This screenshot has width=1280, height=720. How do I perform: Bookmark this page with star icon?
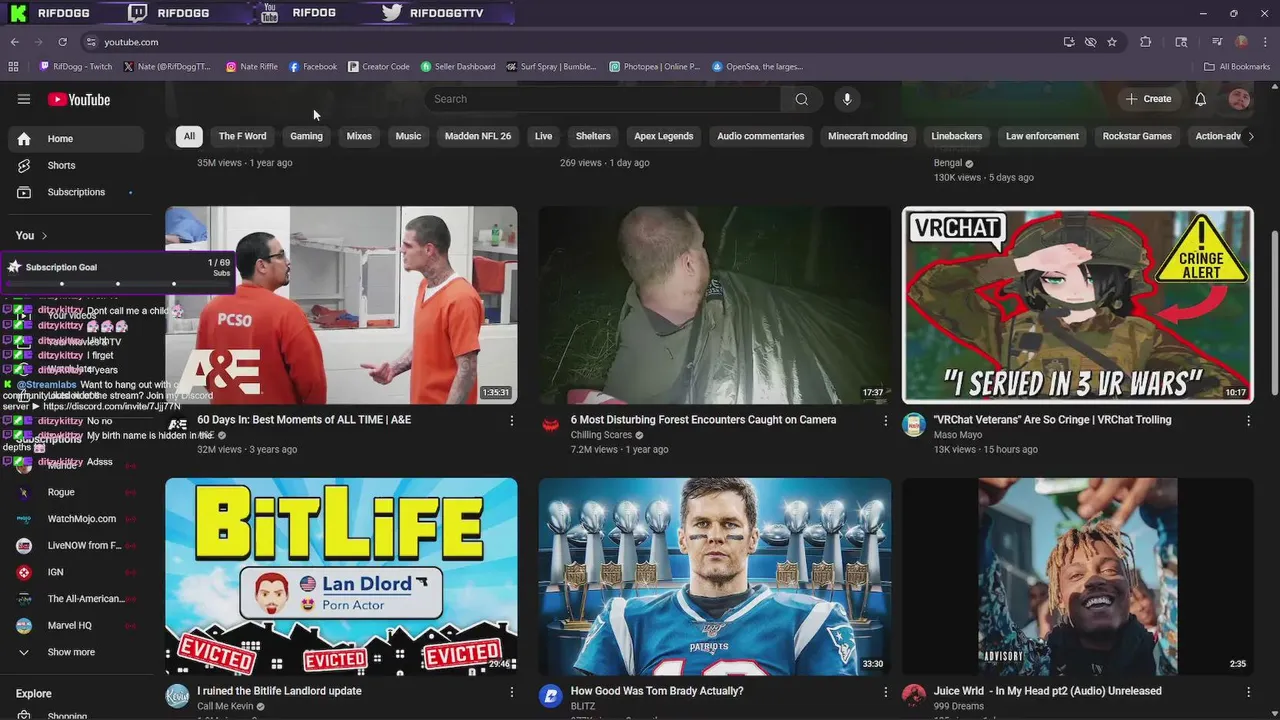coord(1112,42)
